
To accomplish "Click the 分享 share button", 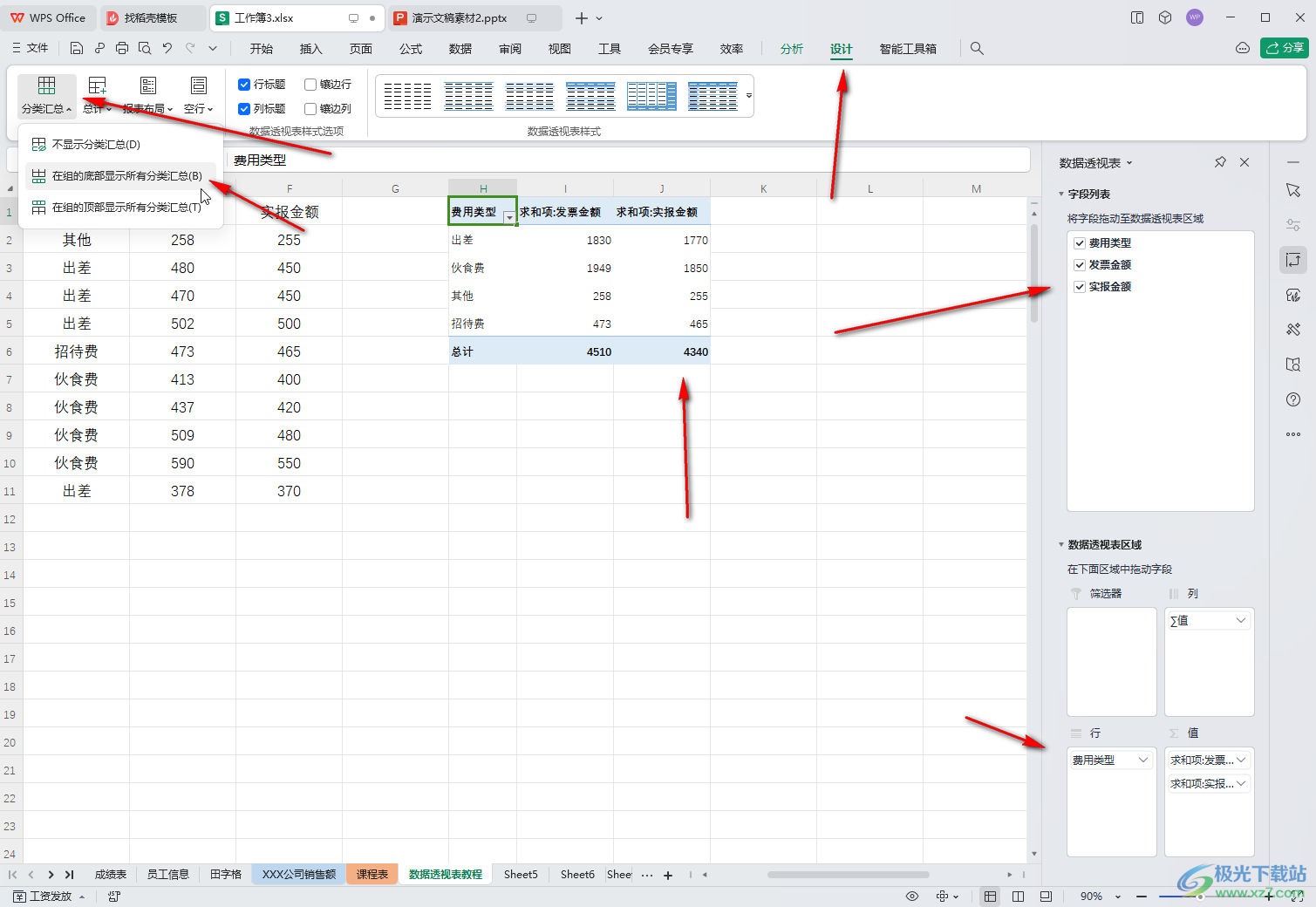I will pyautogui.click(x=1285, y=48).
